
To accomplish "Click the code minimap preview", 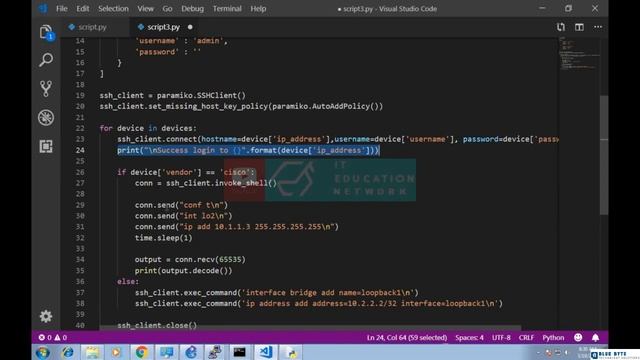I will [x=579, y=53].
